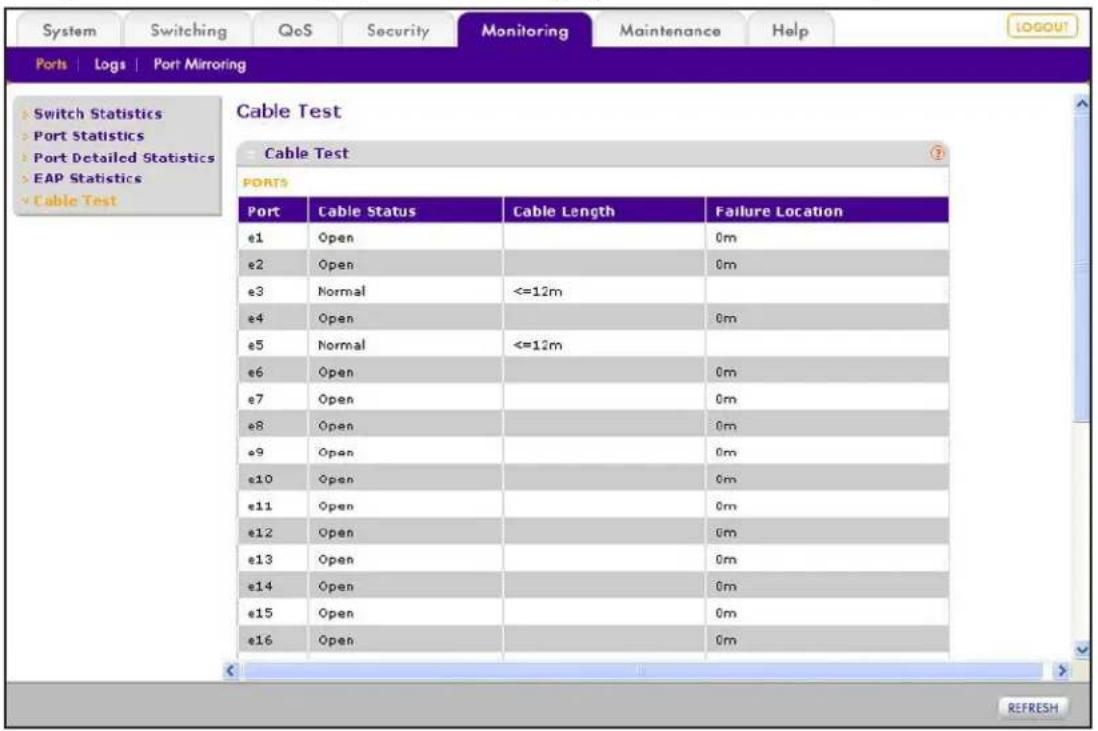This screenshot has height=731, width=1098.
Task: Click the vertical scrollbar thumb
Action: 1082,267
